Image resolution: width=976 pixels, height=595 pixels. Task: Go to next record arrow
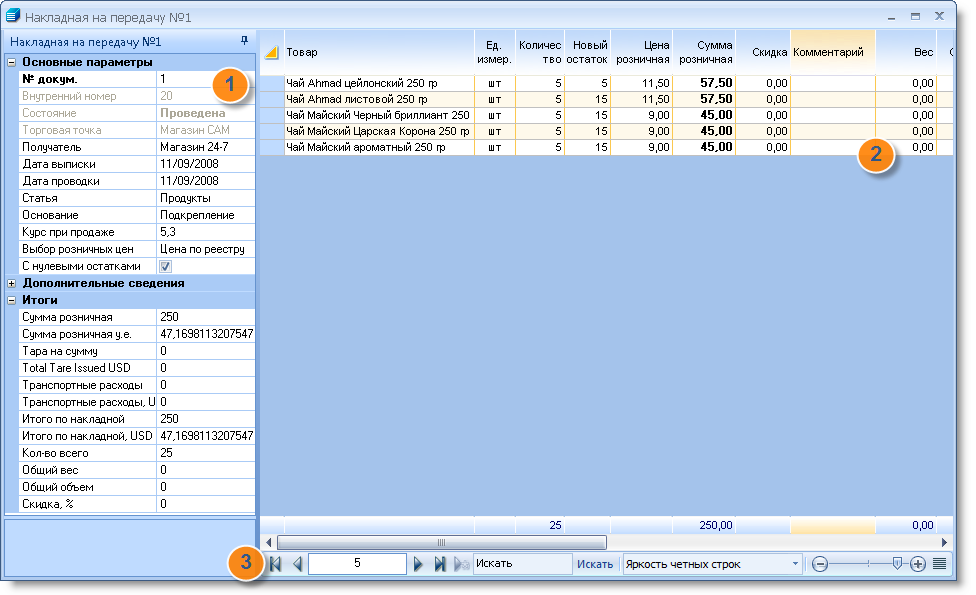[418, 564]
